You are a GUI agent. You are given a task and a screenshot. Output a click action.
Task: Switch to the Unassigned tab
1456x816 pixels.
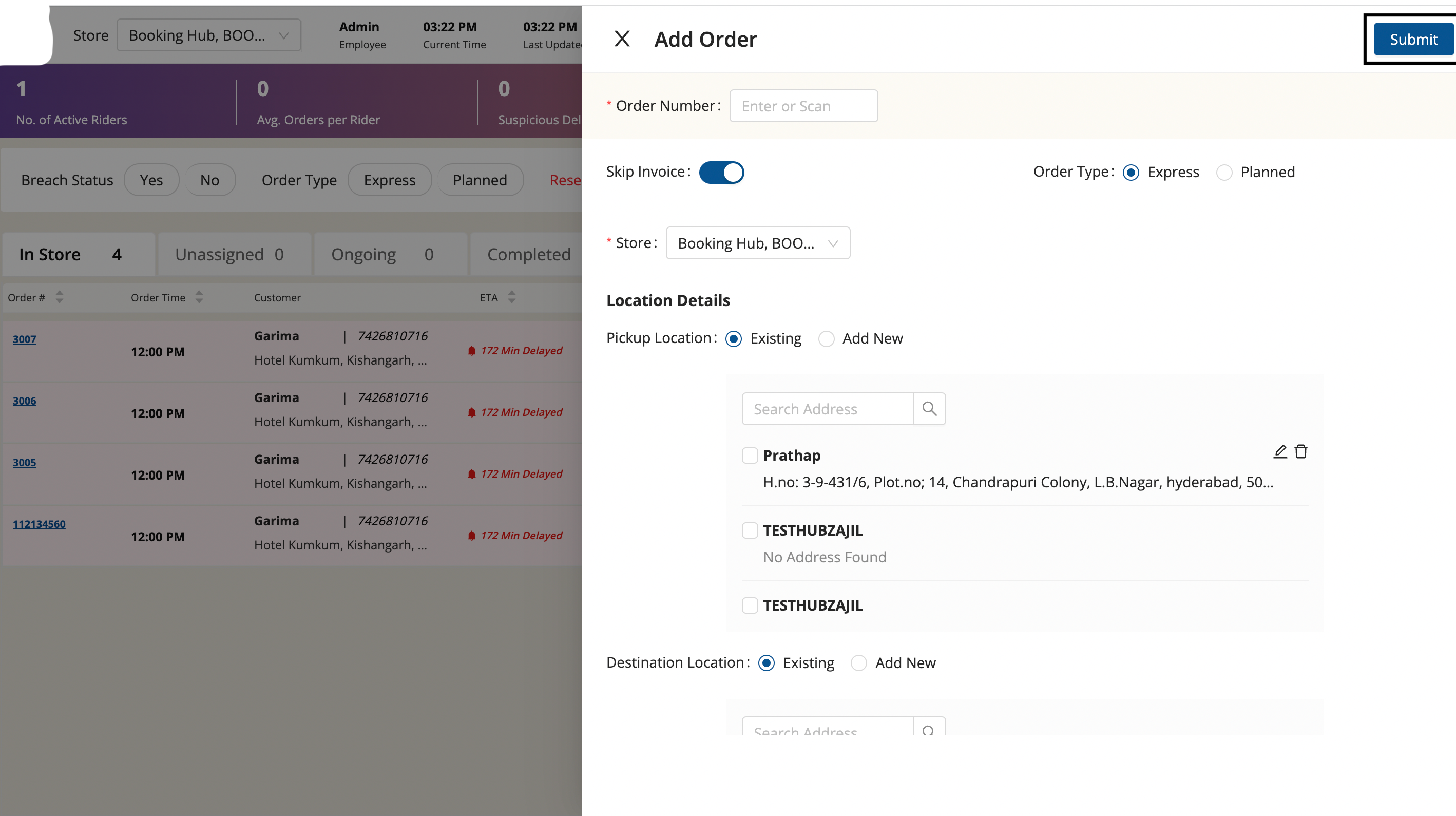229,255
